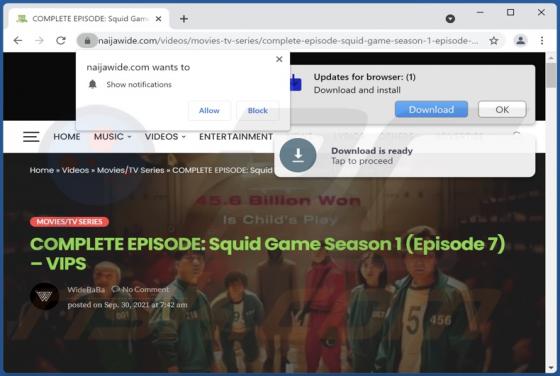Screen dimensions: 560x376
Task: Expand the MUSIC dropdown menu
Action: tap(112, 136)
